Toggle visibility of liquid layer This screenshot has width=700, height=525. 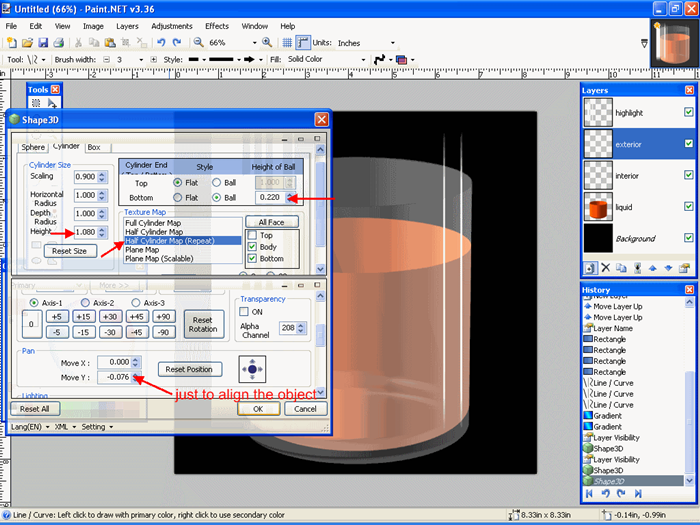(688, 206)
